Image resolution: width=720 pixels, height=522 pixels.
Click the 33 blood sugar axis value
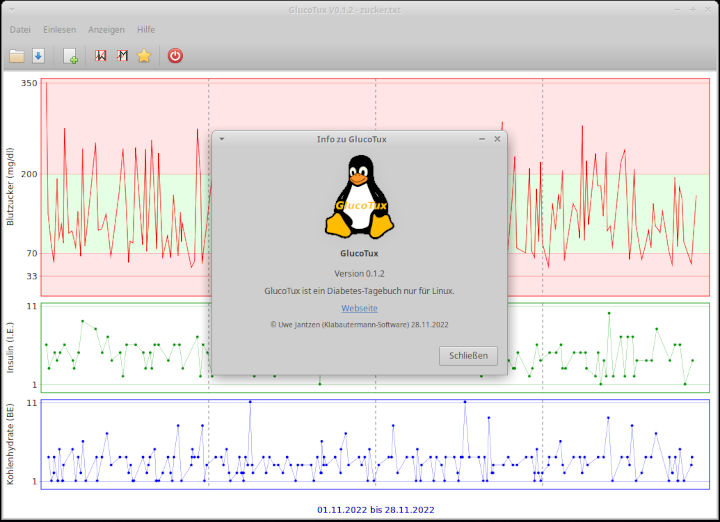32,276
